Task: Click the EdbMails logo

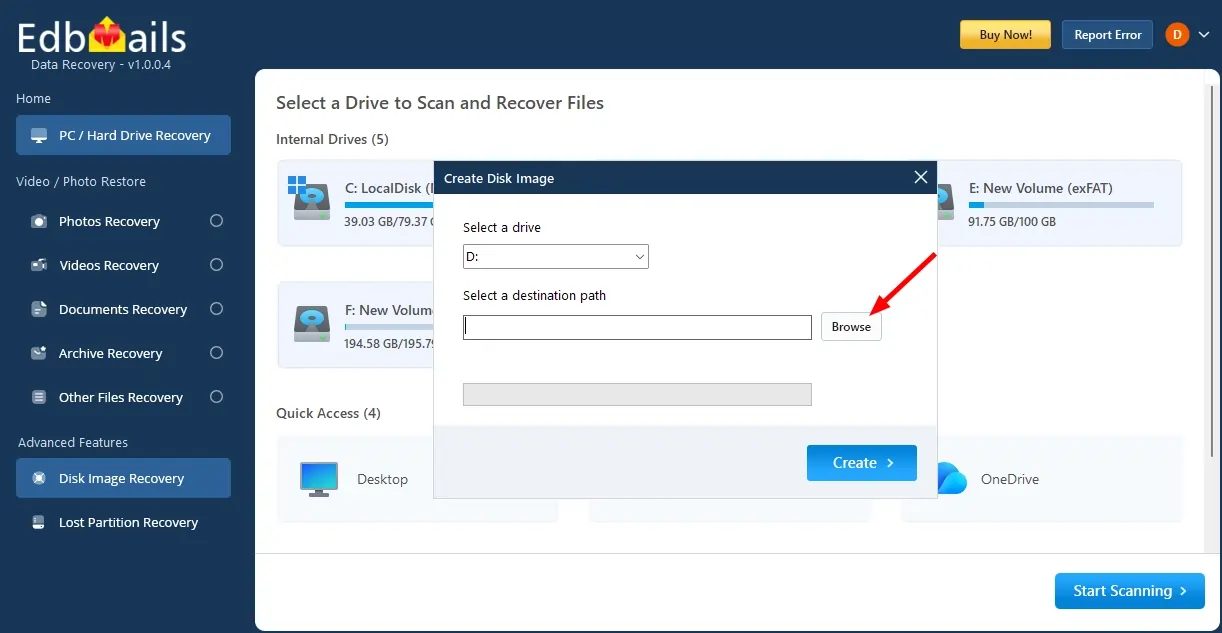Action: (102, 37)
